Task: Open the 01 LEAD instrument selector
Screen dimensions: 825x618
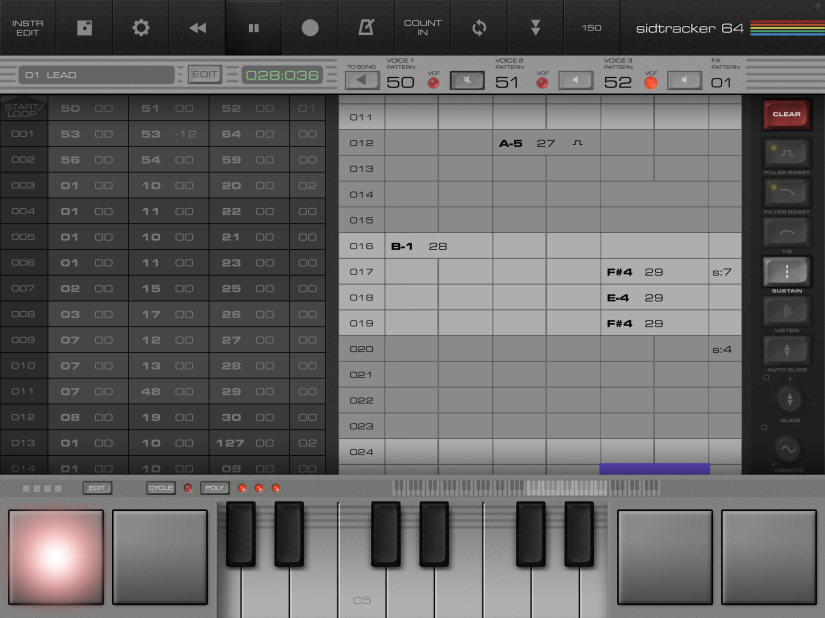Action: (96, 75)
